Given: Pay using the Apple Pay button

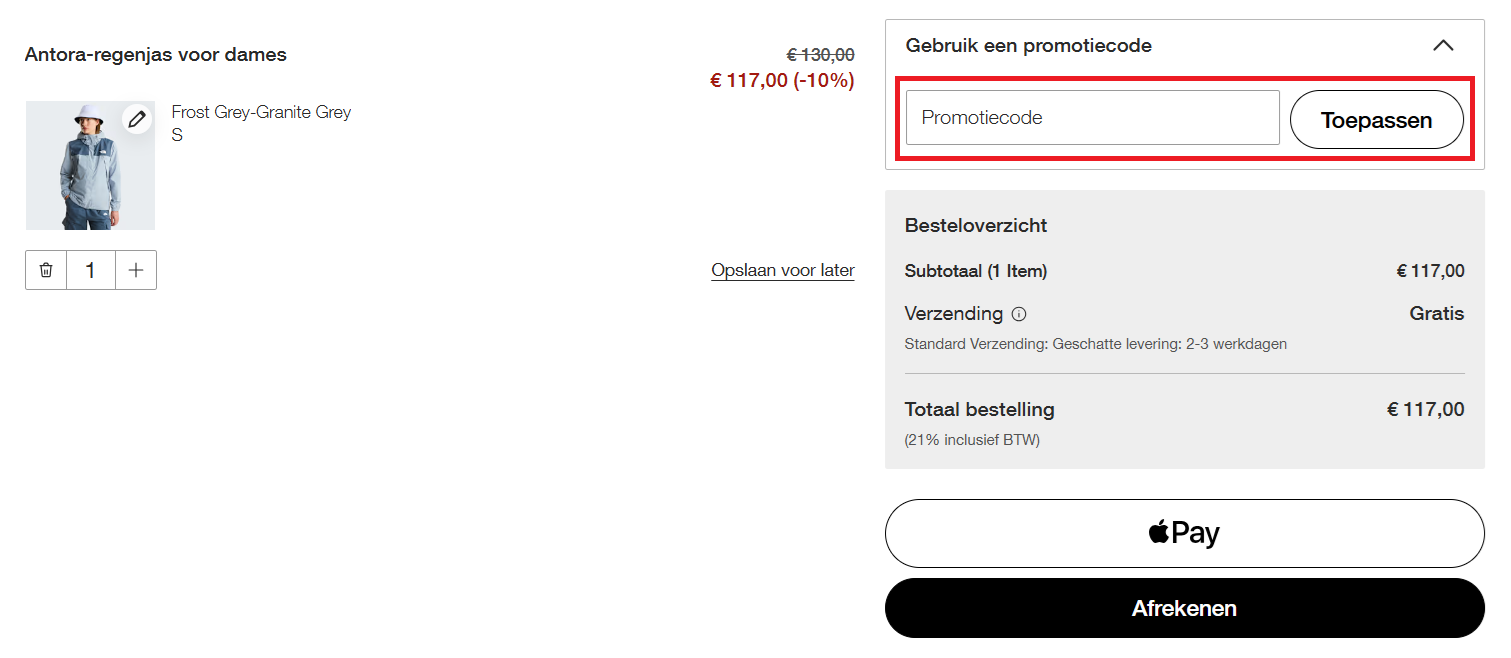Looking at the screenshot, I should [x=1184, y=533].
